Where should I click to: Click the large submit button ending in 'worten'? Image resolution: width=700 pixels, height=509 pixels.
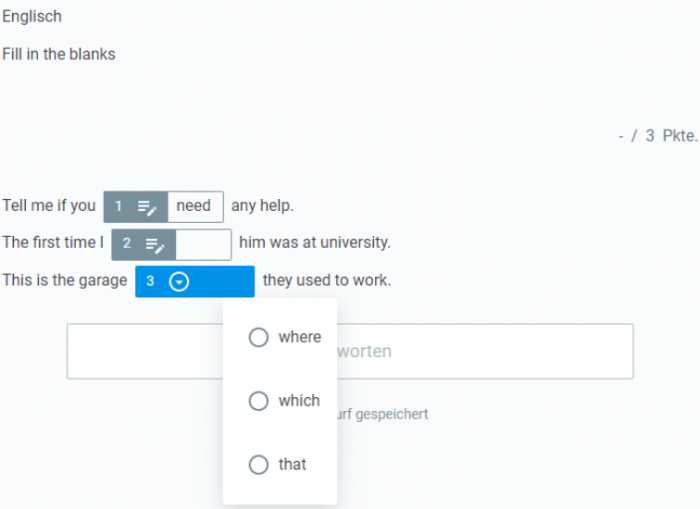(x=350, y=351)
